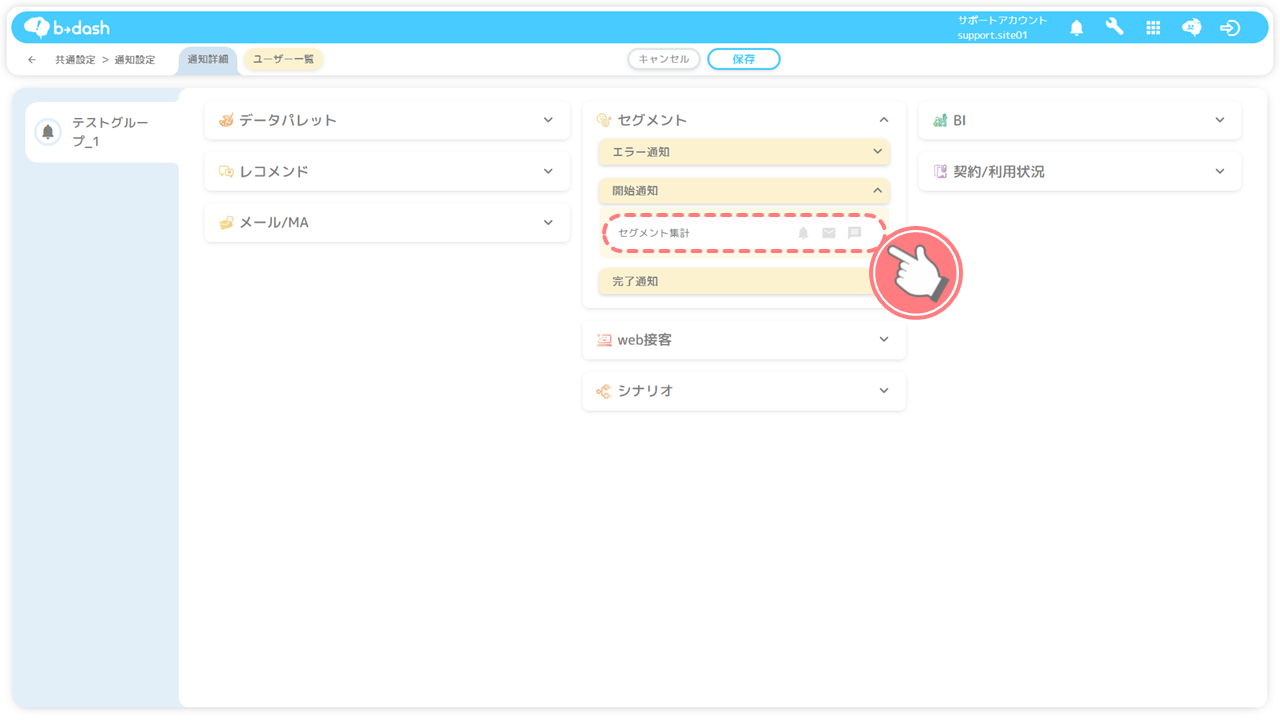
Task: Click the メール/MA icon
Action: (x=226, y=222)
